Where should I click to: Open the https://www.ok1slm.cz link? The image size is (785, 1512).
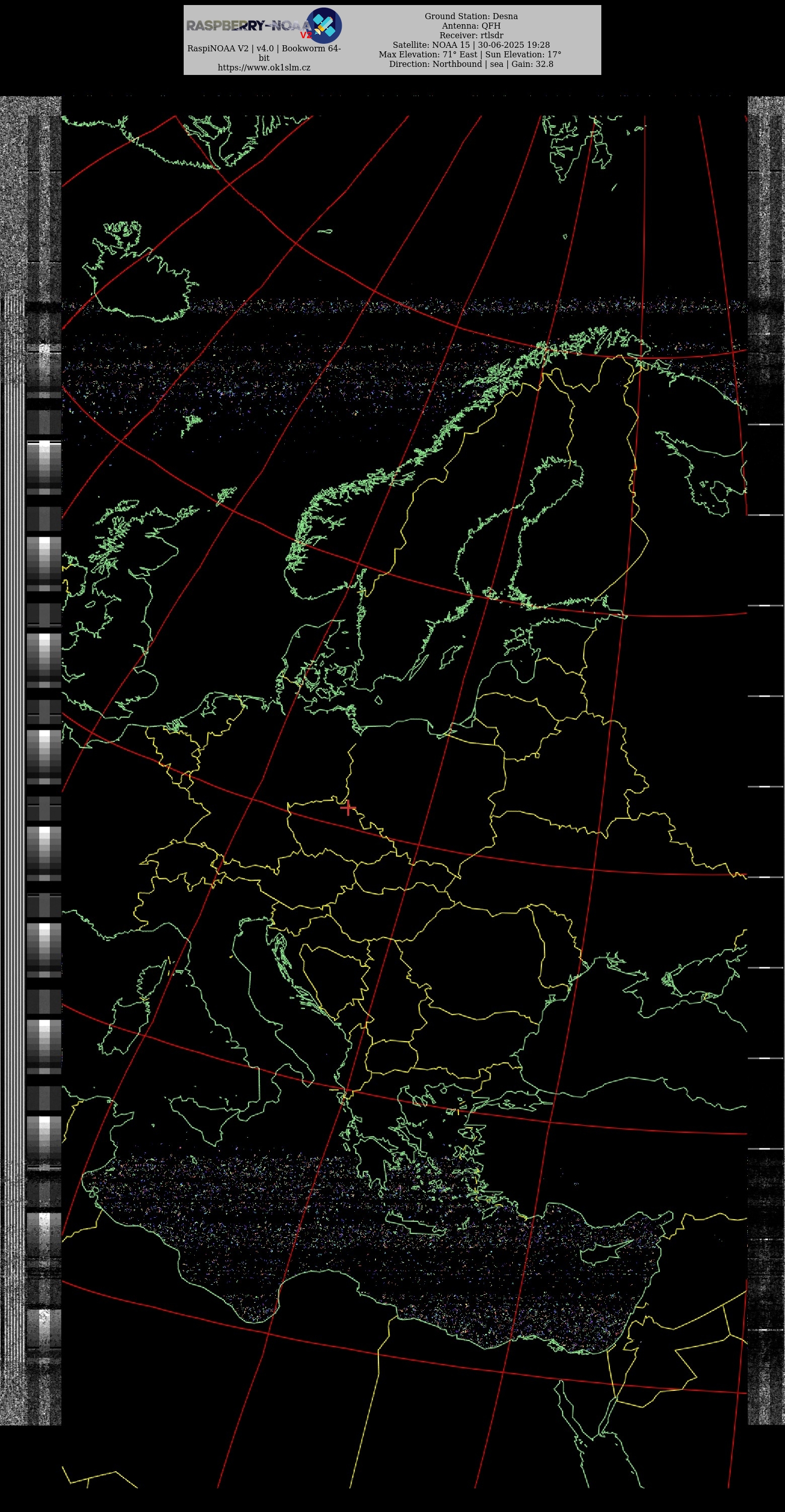[x=264, y=67]
